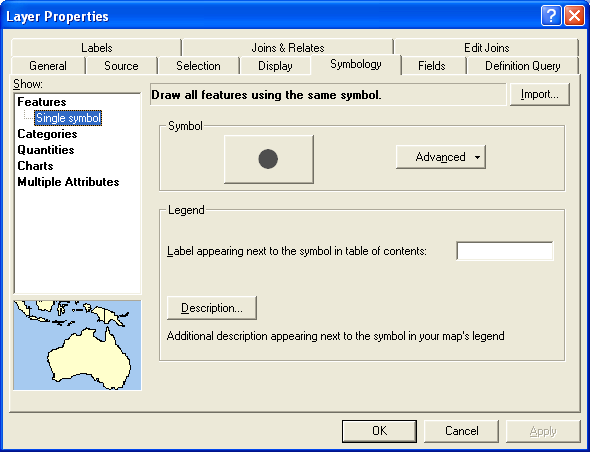Open the General tab

click(48, 66)
